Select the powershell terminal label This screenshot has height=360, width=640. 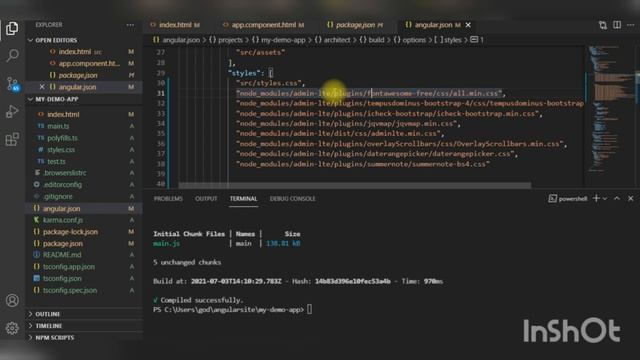click(568, 198)
